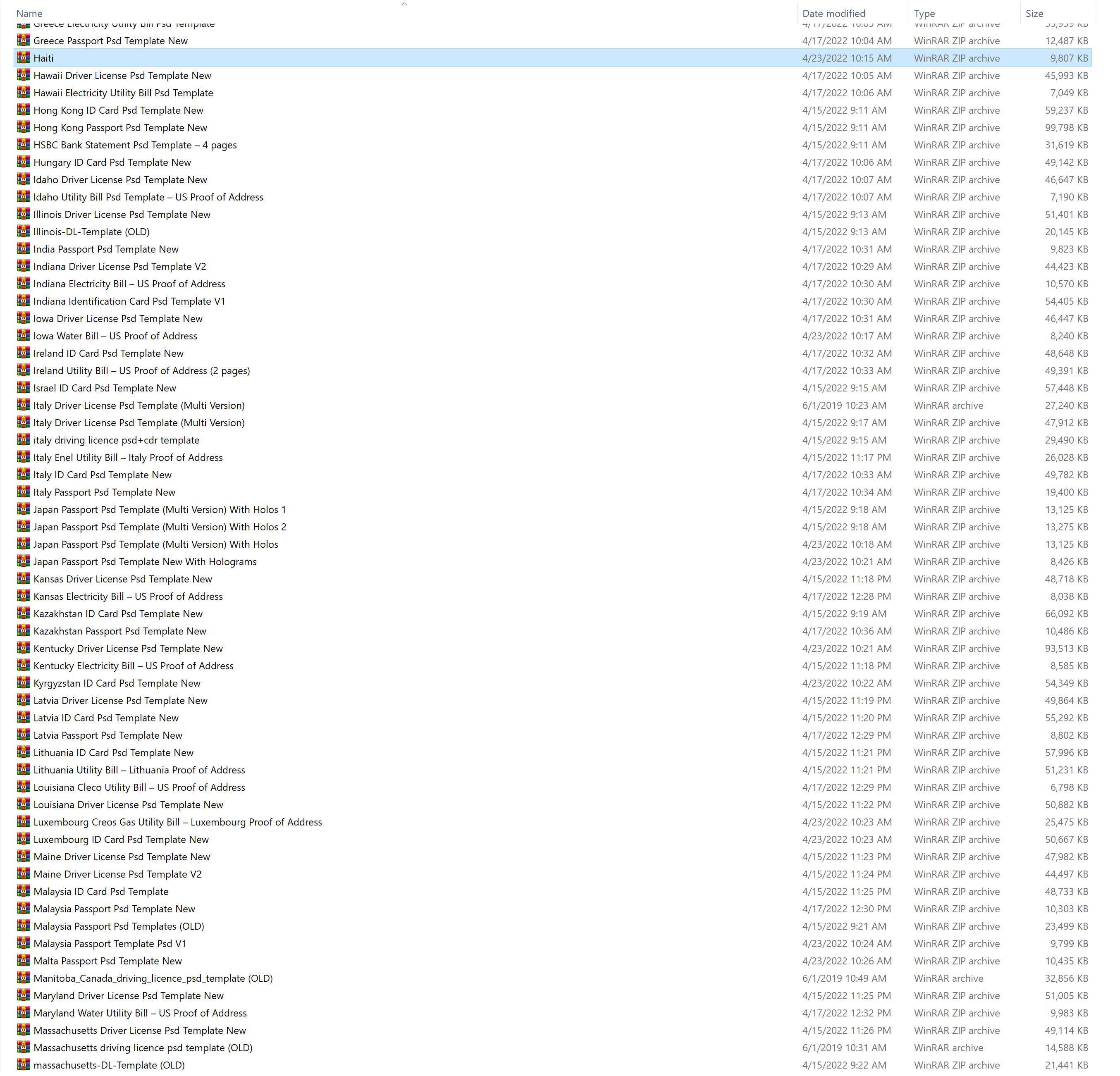Select the Kentucky Electricity Bill file row
This screenshot has height=1076, width=1120.
click(133, 666)
